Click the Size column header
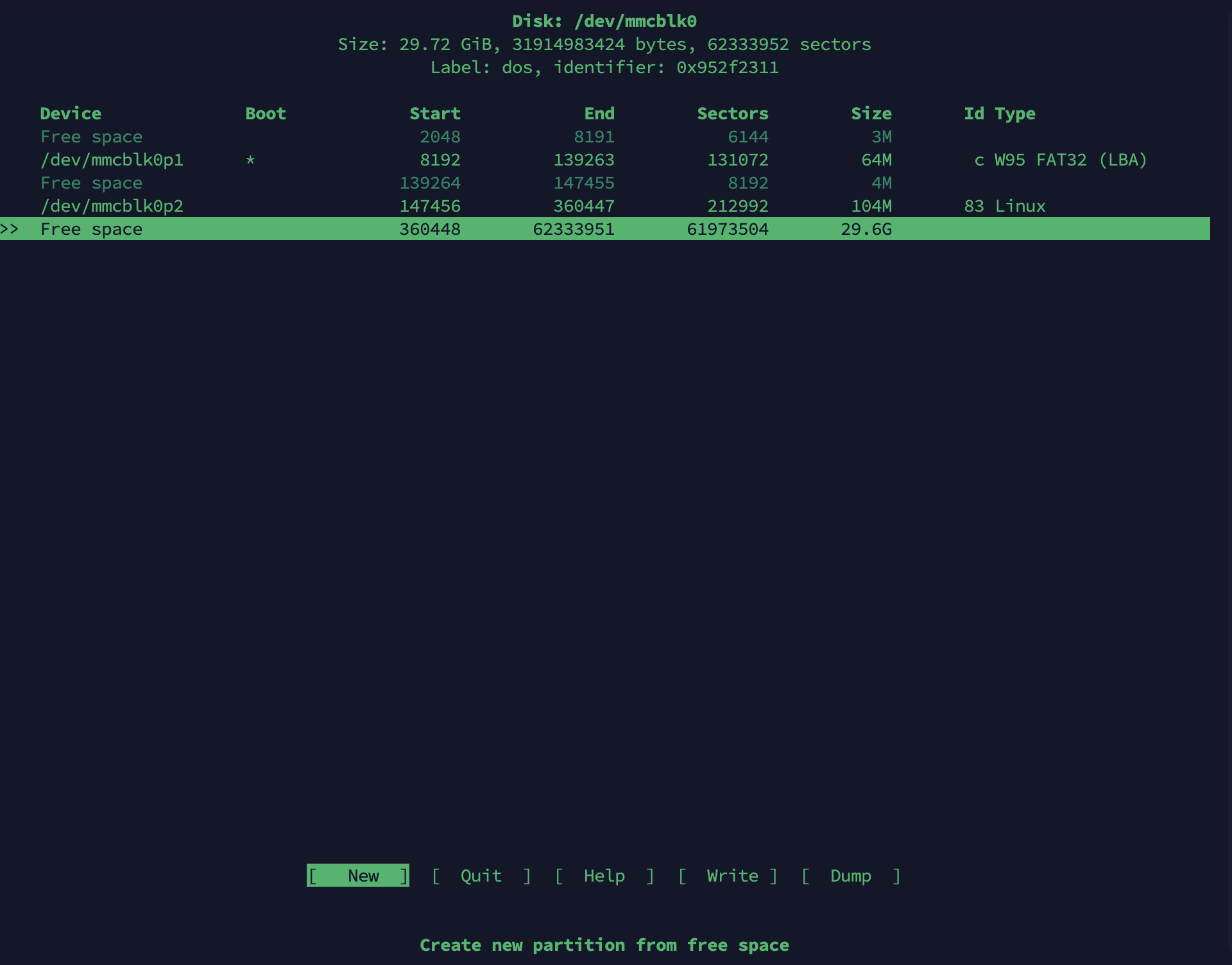This screenshot has width=1232, height=965. click(x=871, y=114)
